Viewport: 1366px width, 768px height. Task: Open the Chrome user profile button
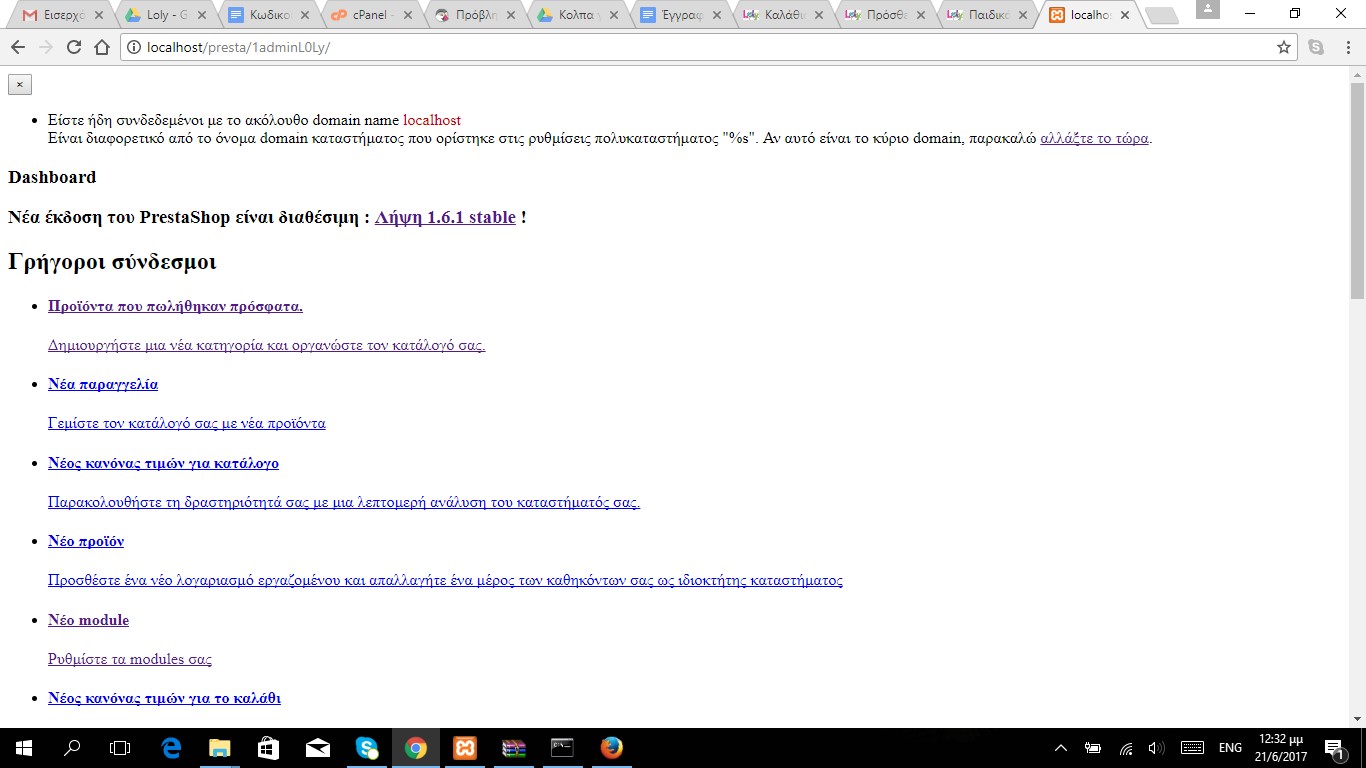(1208, 9)
